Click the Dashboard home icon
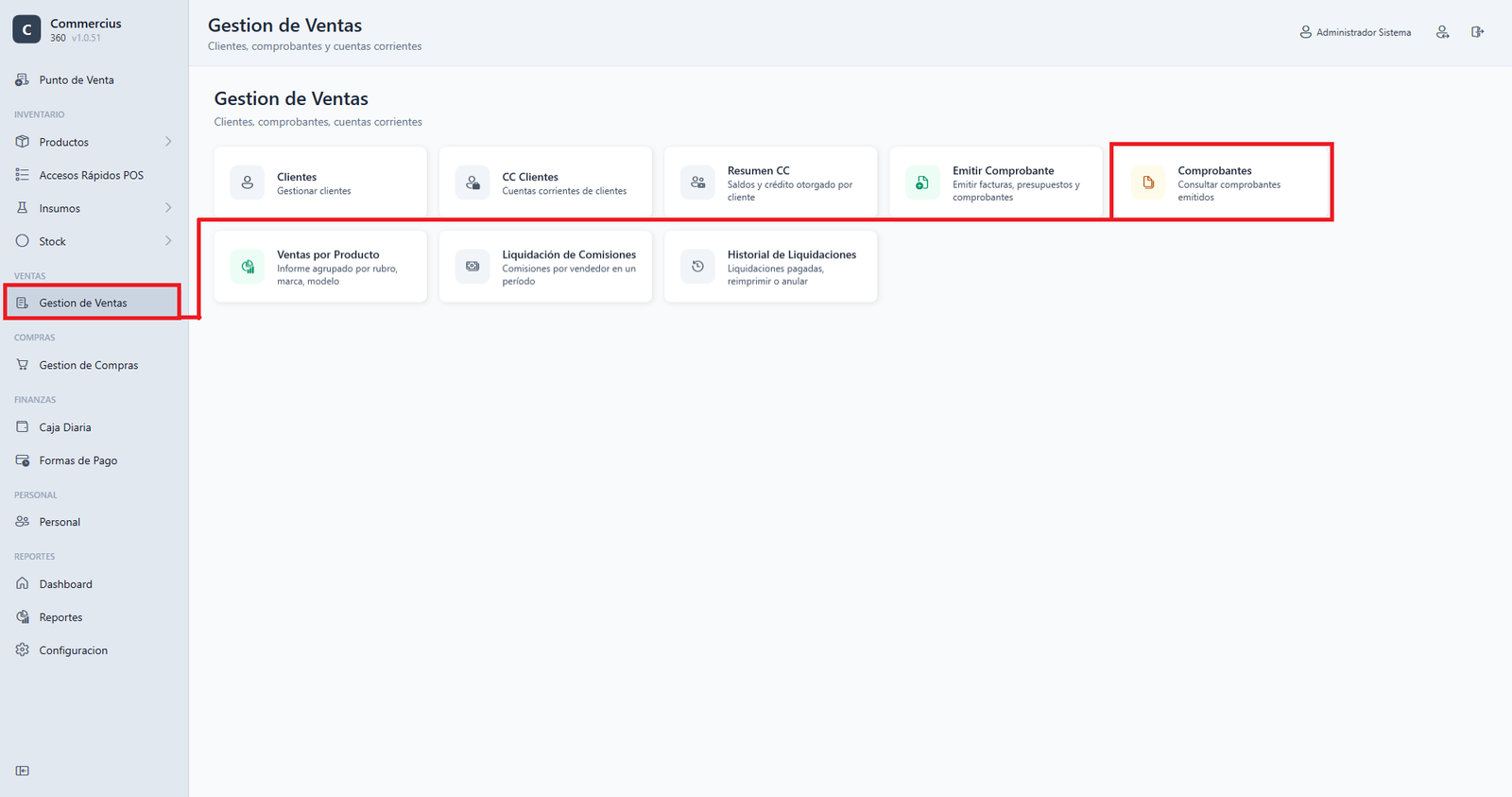 point(23,584)
